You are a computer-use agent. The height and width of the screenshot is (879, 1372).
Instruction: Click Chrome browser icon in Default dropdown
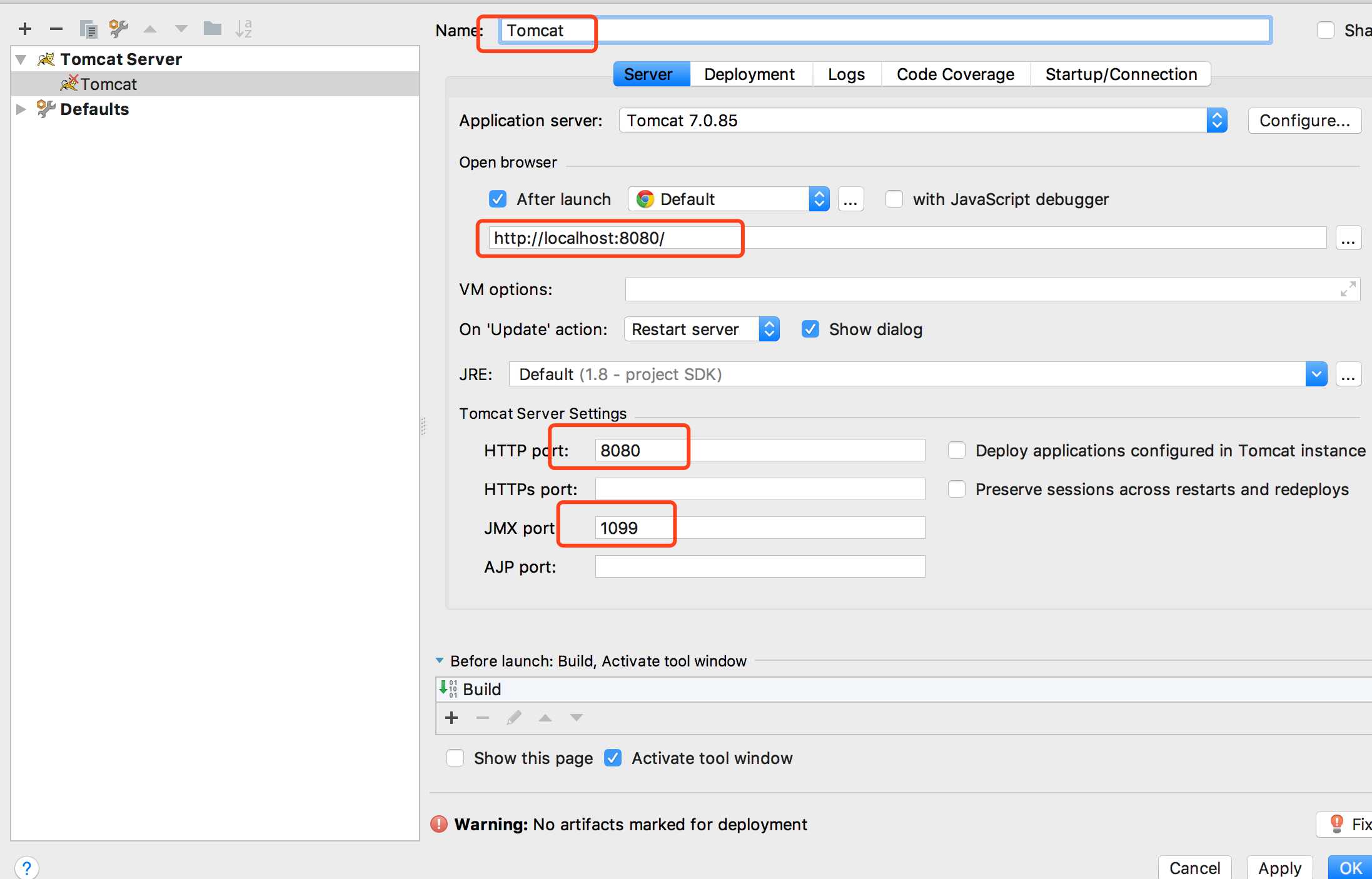[645, 199]
